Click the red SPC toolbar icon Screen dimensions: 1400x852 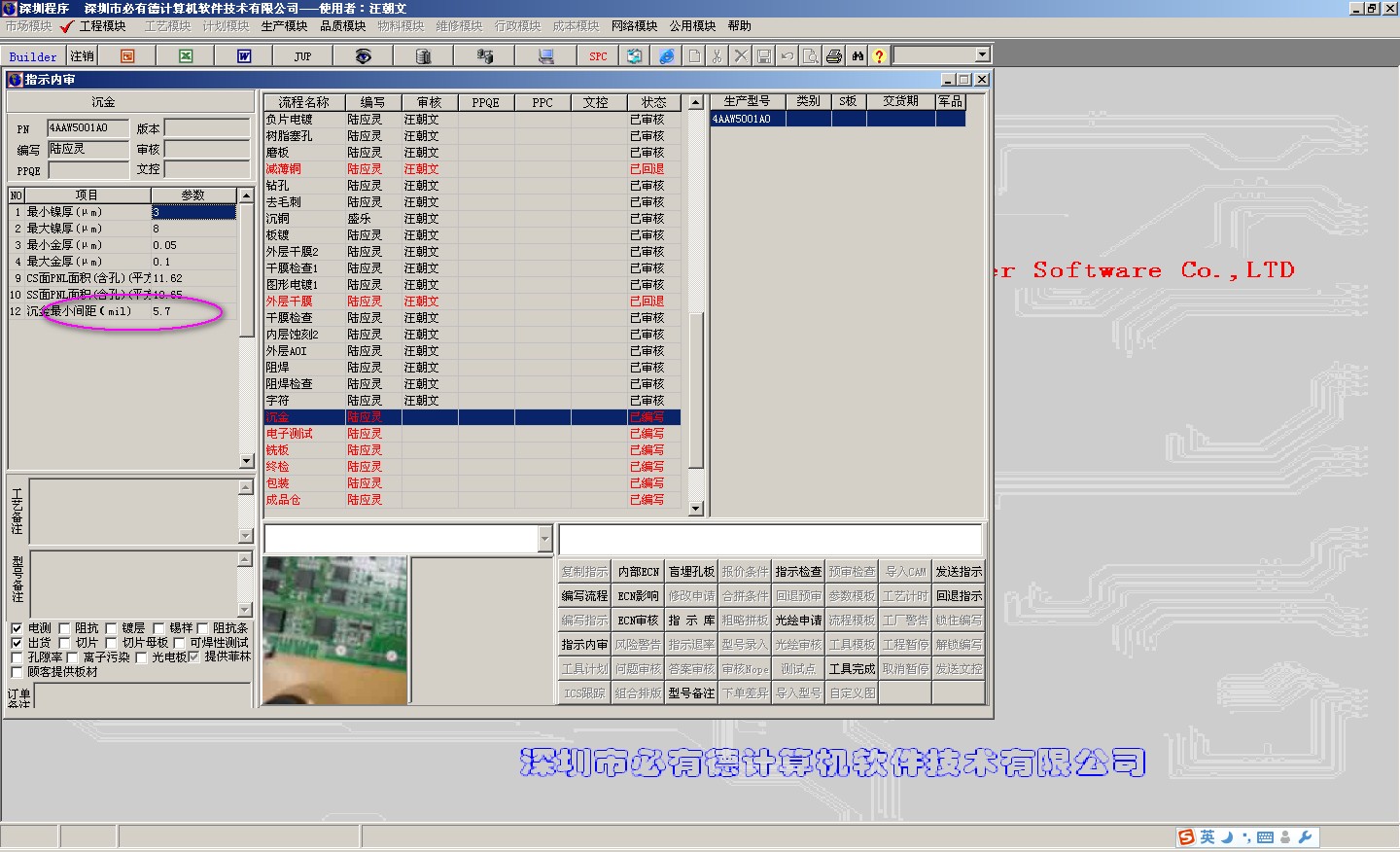coord(598,56)
